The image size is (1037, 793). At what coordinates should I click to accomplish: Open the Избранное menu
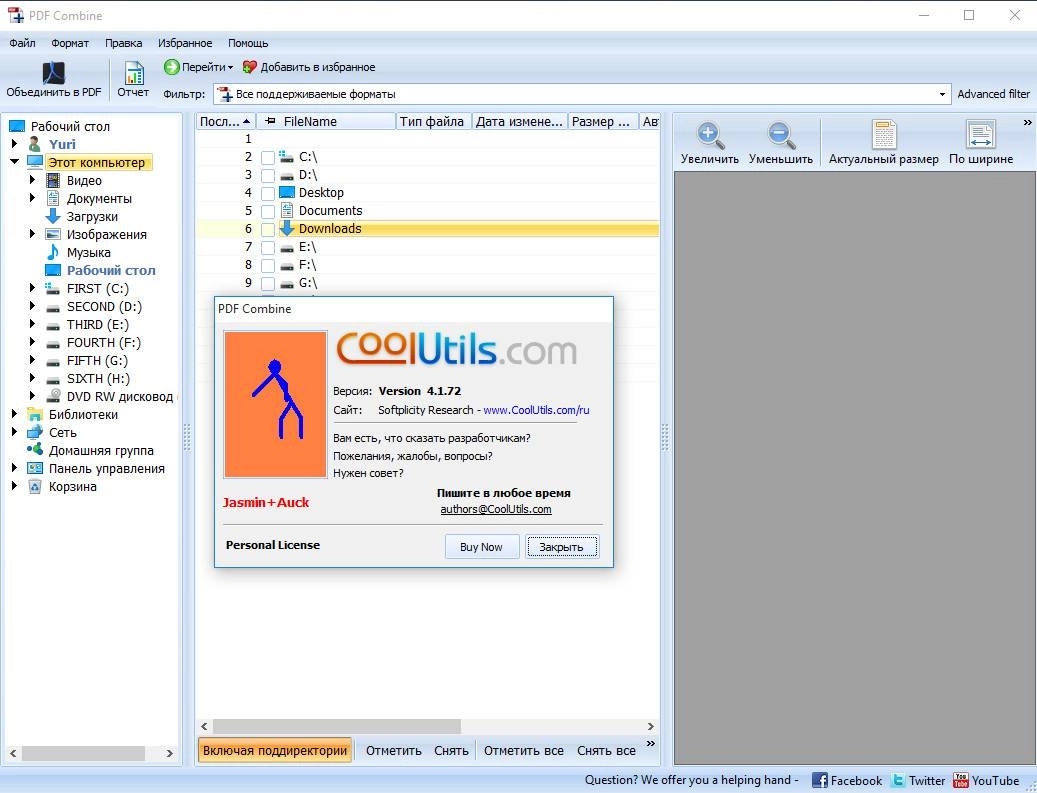(185, 43)
